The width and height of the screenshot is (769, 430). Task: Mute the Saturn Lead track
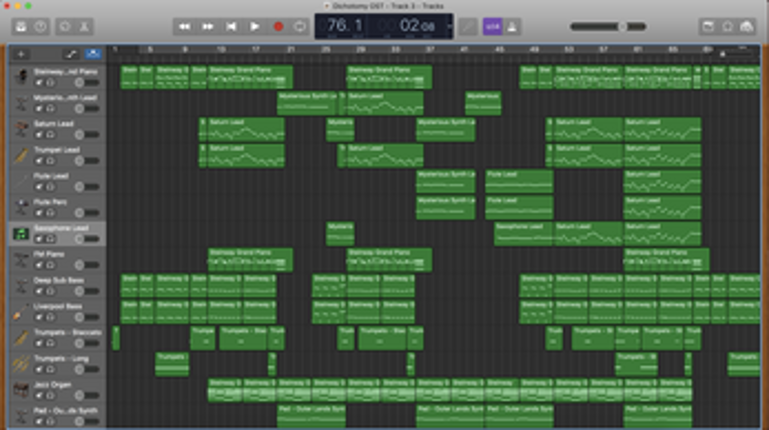point(39,134)
